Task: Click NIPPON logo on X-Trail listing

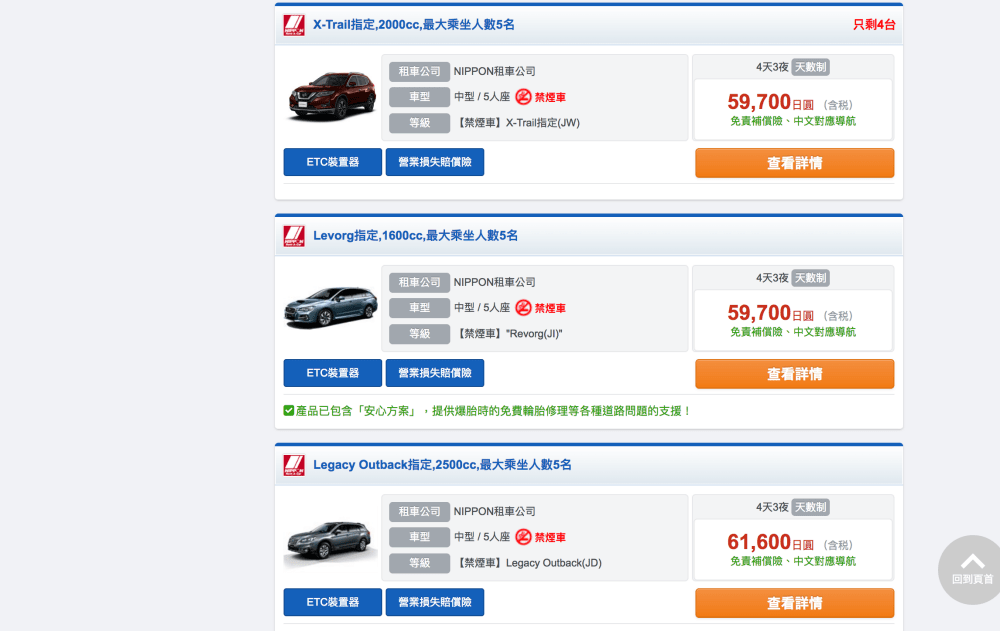Action: point(294,25)
